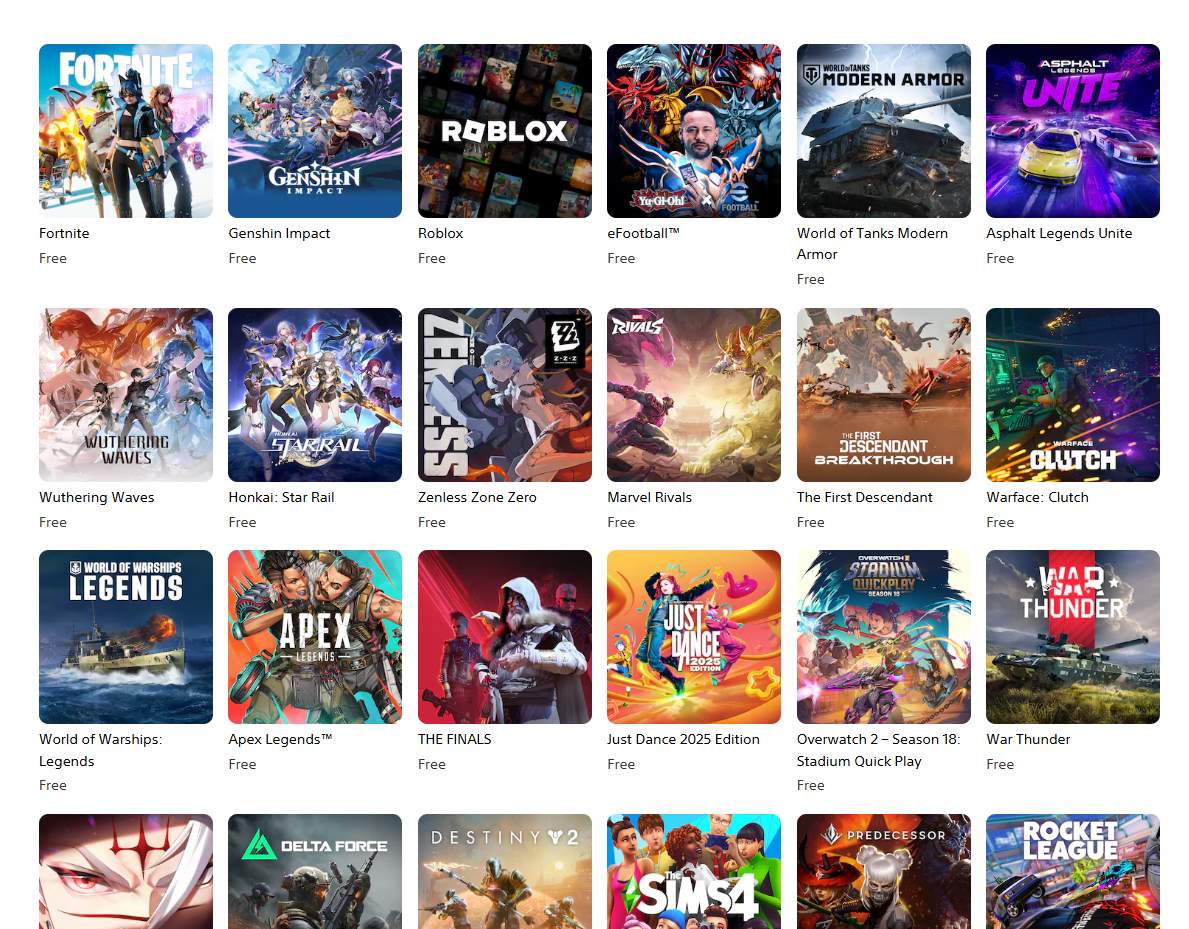
Task: Select the Wuthering Waves cover image
Action: click(126, 395)
